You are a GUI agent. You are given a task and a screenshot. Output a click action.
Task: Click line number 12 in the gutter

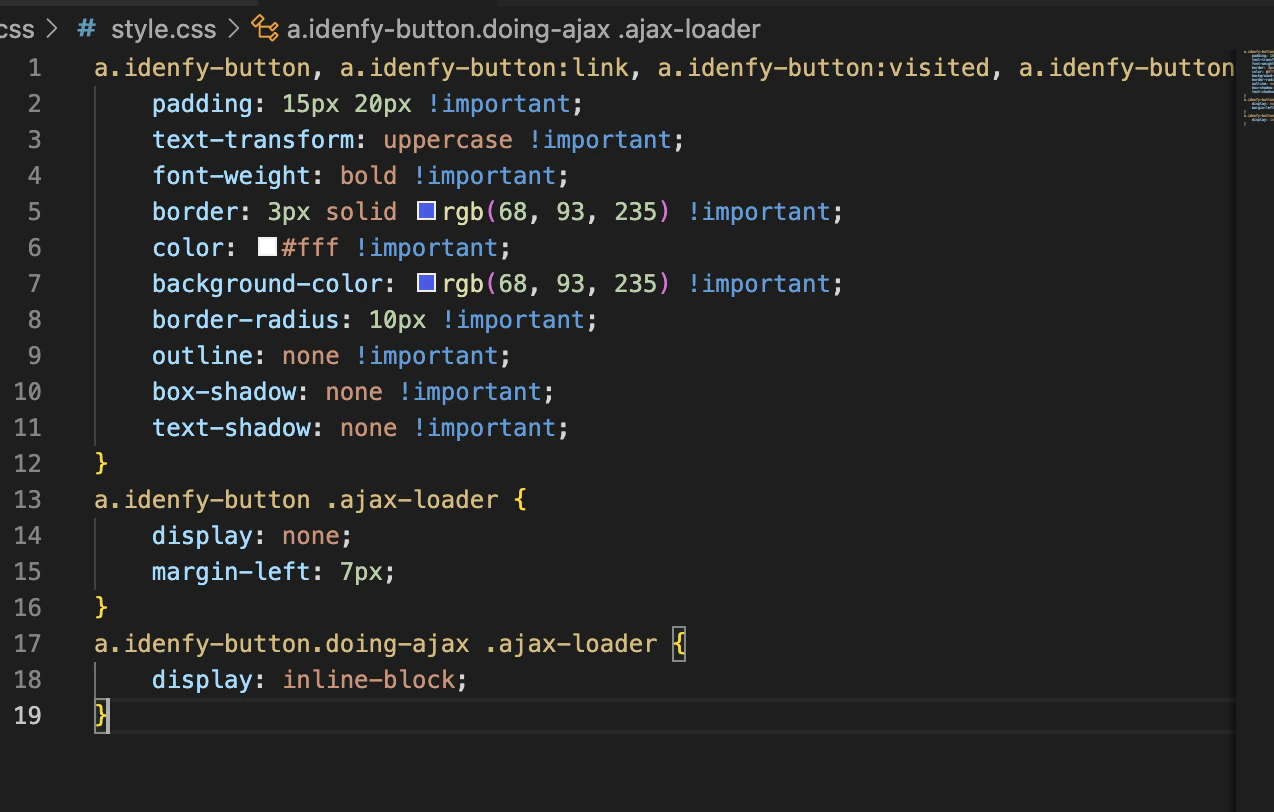coord(28,463)
